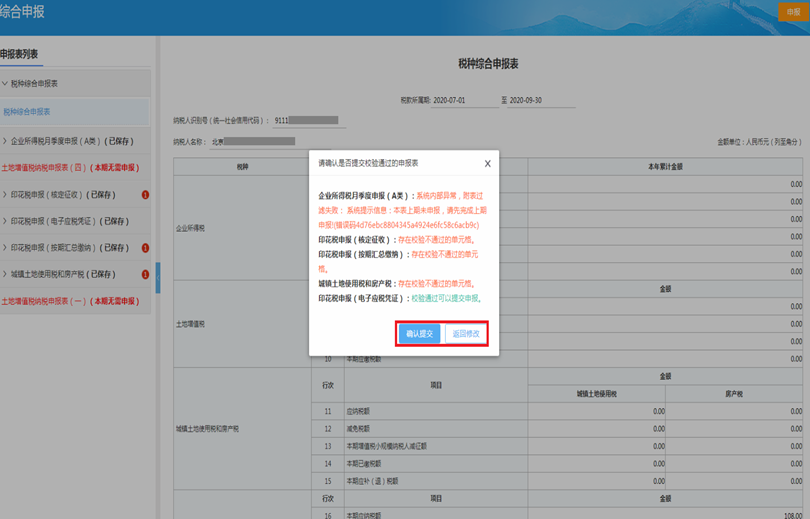Click error badge beside 印花税申报（核定征收）
This screenshot has height=519, width=810.
(145, 195)
